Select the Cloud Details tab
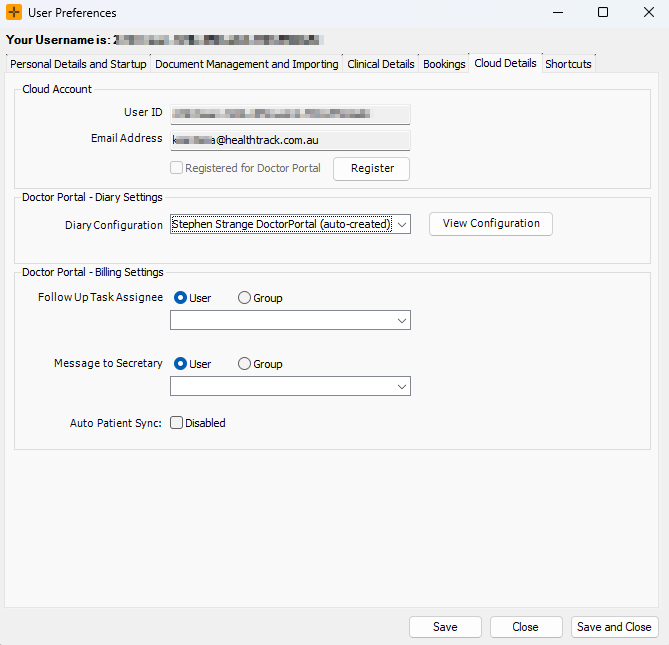 pyautogui.click(x=506, y=63)
